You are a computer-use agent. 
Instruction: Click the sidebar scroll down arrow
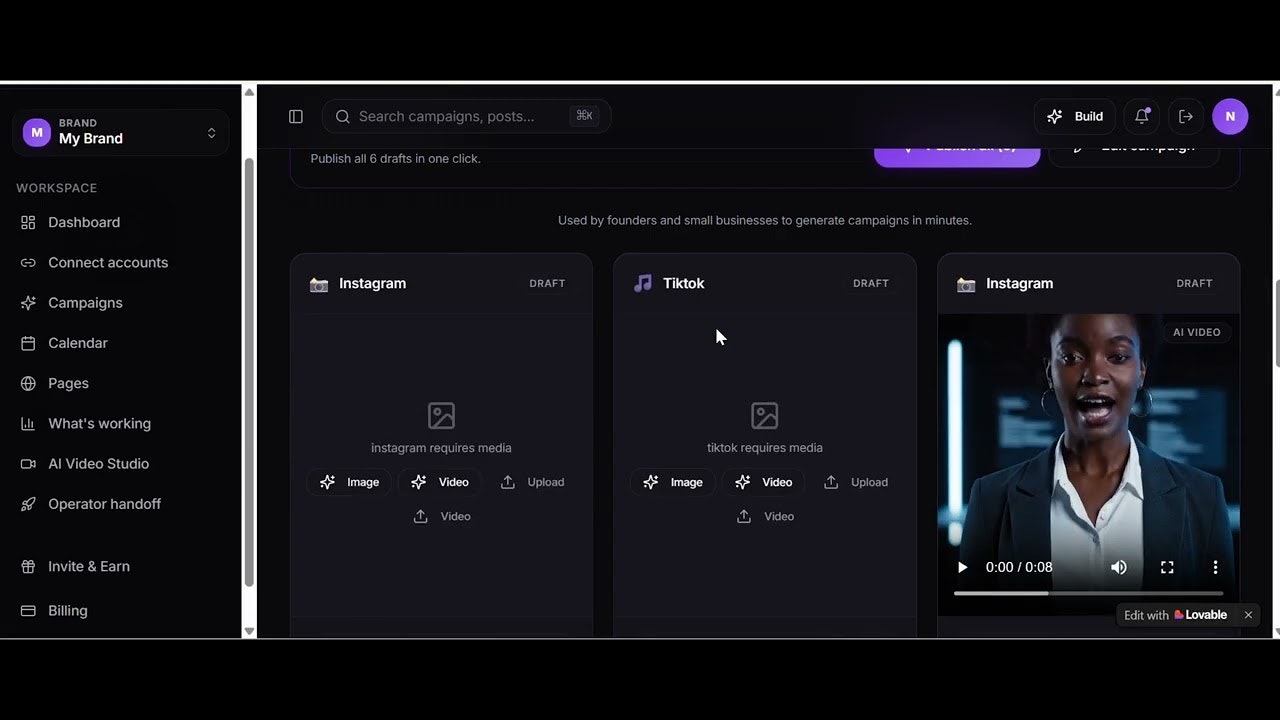249,631
